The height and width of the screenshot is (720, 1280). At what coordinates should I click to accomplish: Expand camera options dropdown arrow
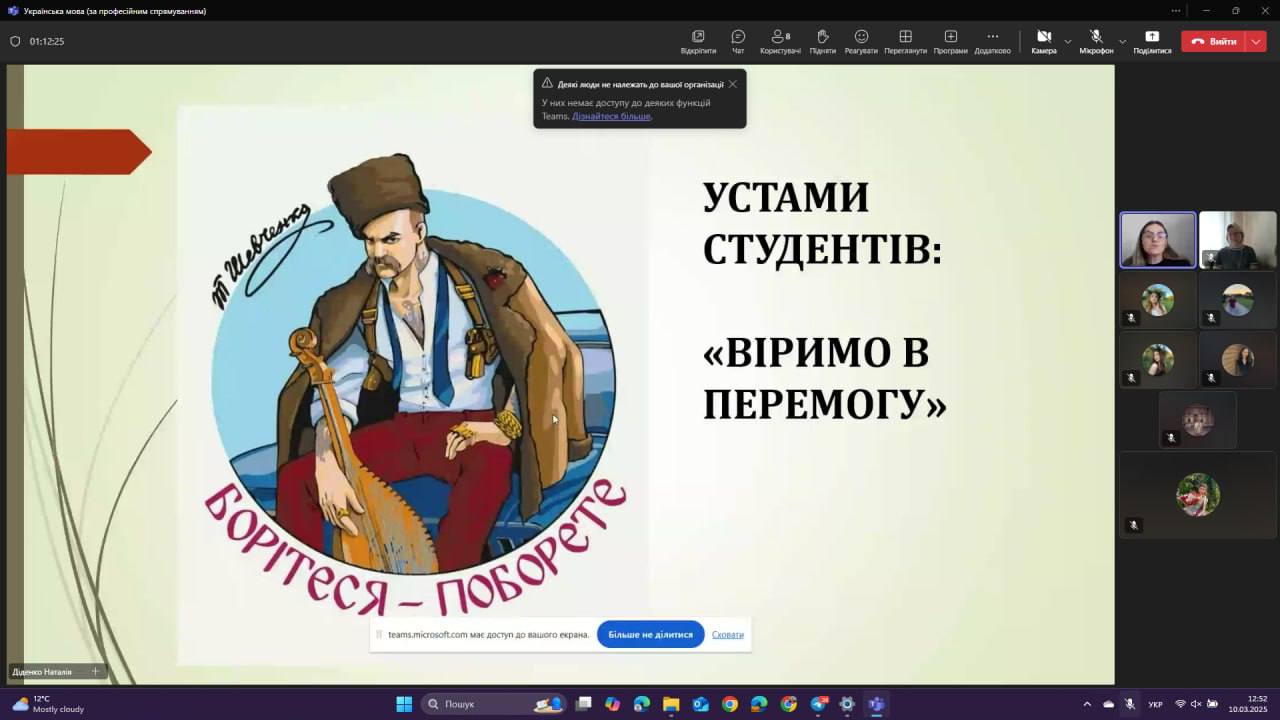tap(1068, 42)
